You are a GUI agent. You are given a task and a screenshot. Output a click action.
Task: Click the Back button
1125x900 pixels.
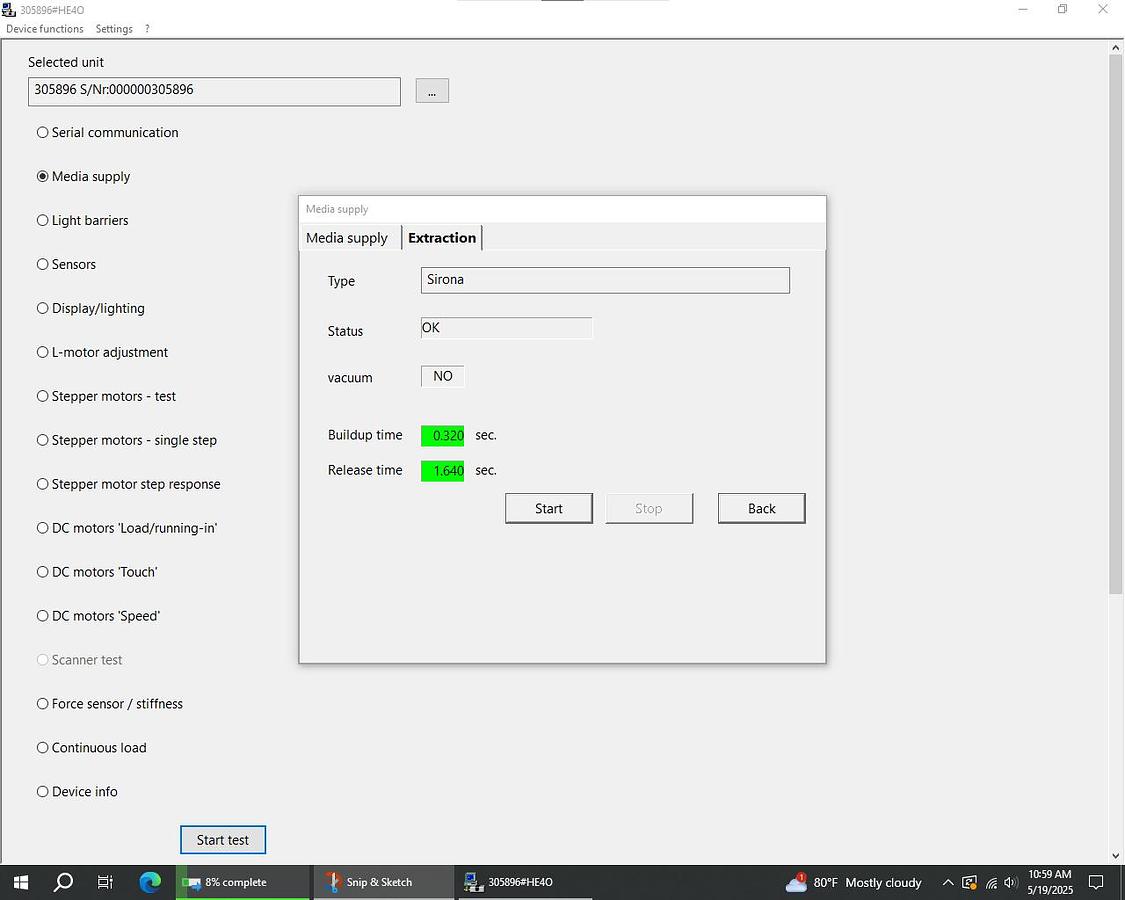point(761,508)
